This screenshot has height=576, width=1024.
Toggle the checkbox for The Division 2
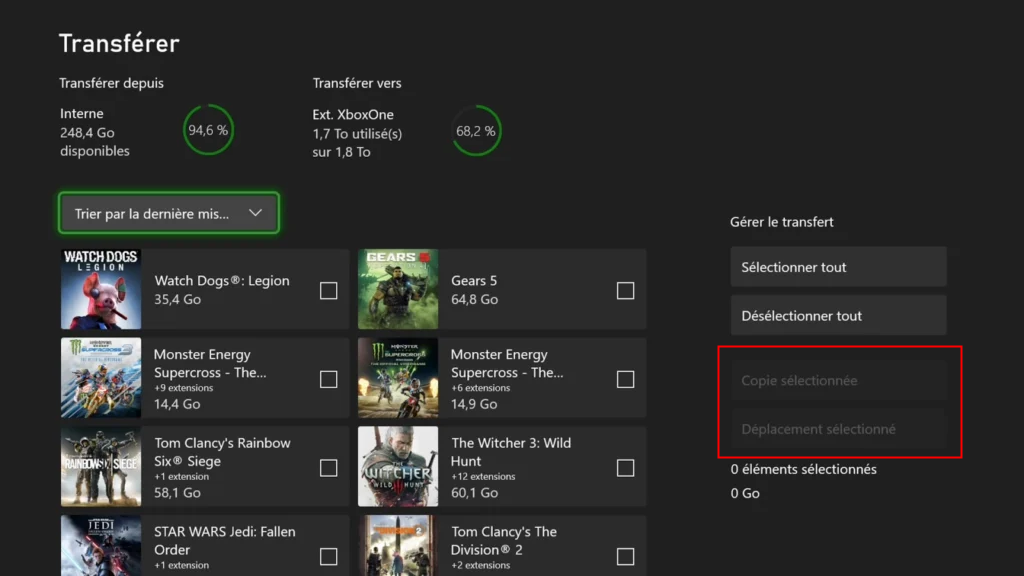625,557
